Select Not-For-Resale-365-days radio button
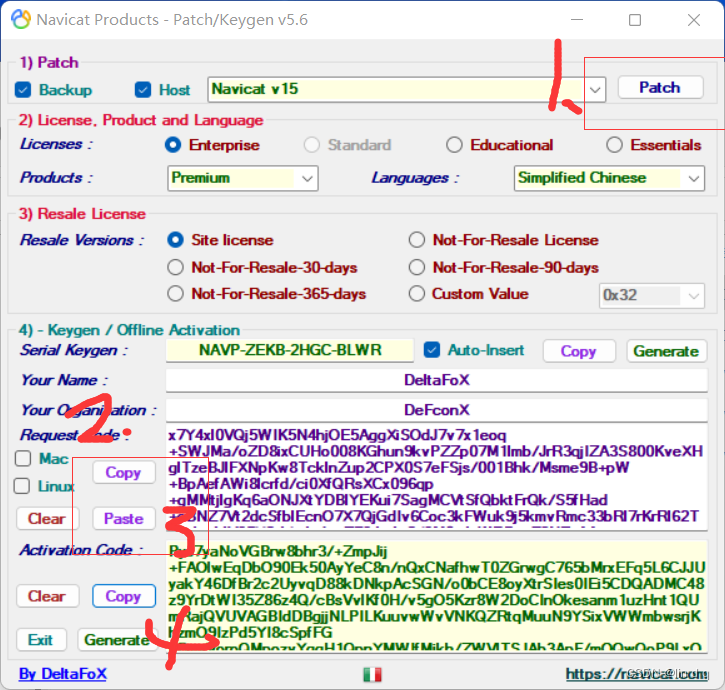 [175, 294]
